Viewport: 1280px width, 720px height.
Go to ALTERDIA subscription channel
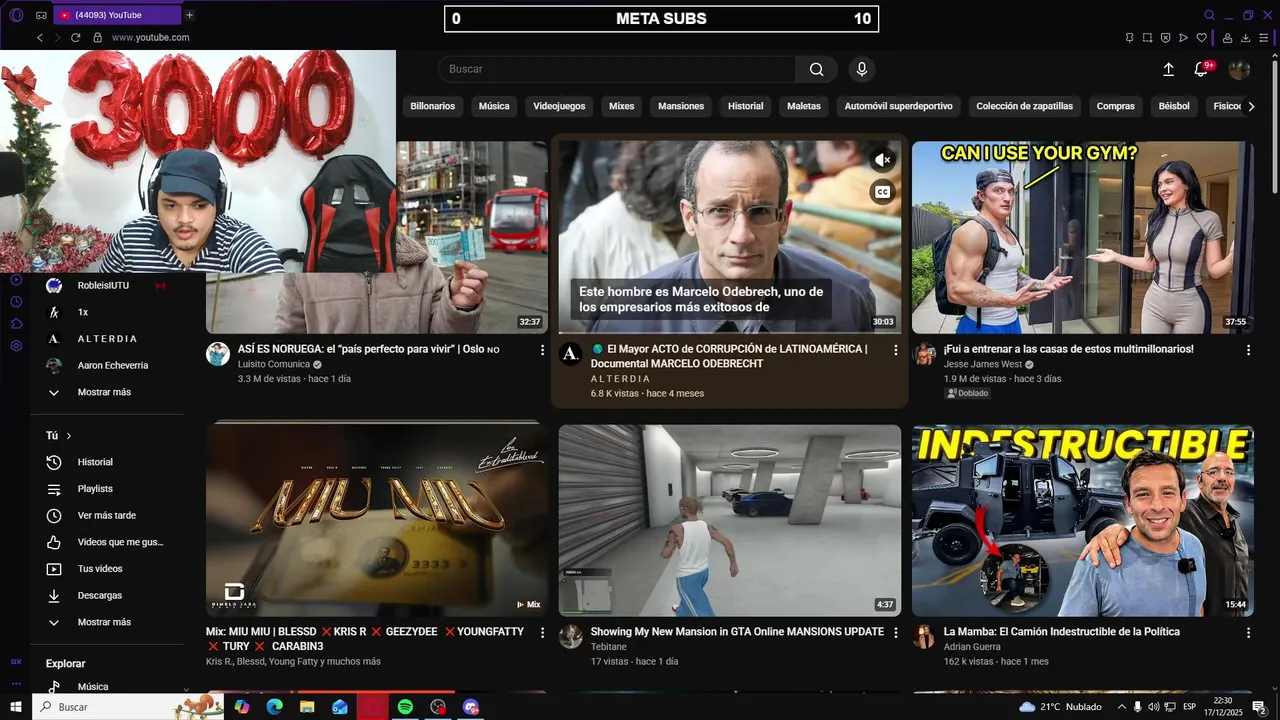click(107, 339)
